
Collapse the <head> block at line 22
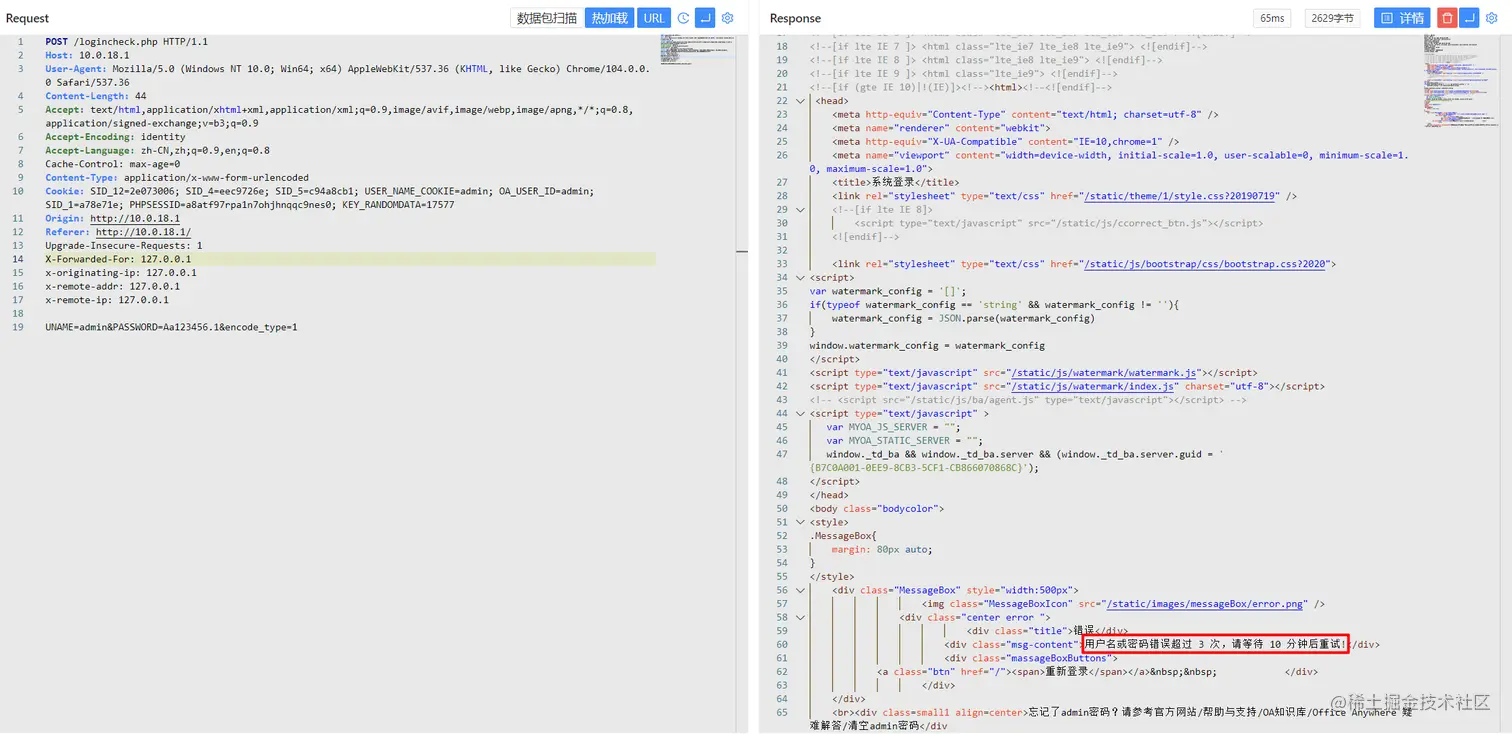tap(800, 101)
